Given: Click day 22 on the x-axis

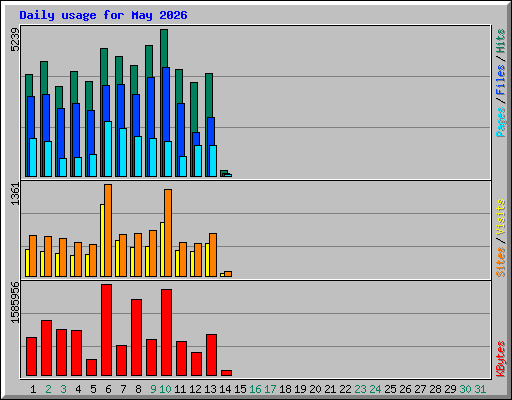Looking at the screenshot, I should point(345,389).
